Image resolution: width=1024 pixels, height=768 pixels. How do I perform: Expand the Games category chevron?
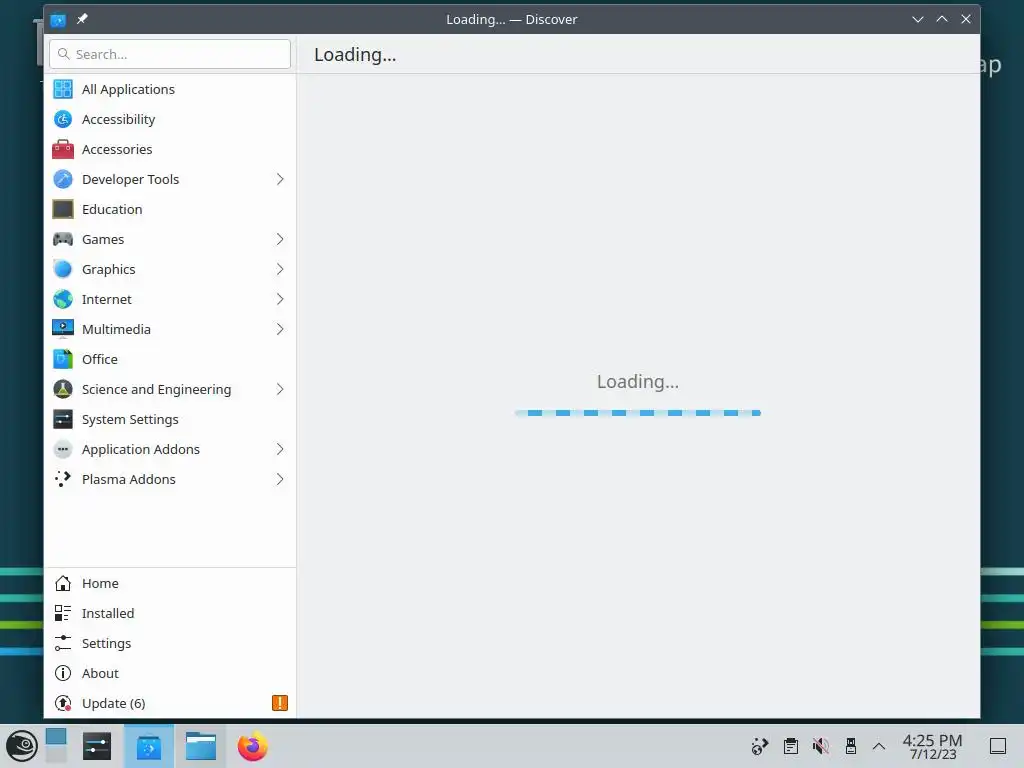(280, 239)
